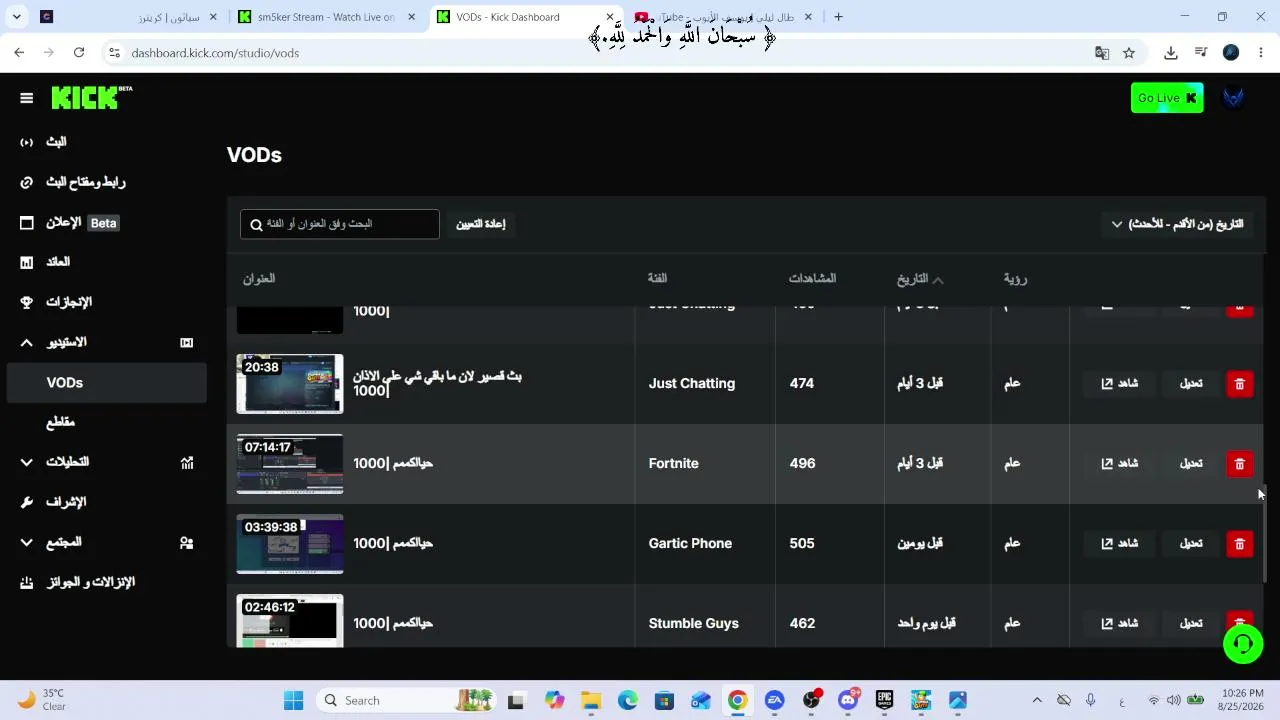Open a new browser tab with the plus button
Image resolution: width=1280 pixels, height=720 pixels.
(x=838, y=17)
